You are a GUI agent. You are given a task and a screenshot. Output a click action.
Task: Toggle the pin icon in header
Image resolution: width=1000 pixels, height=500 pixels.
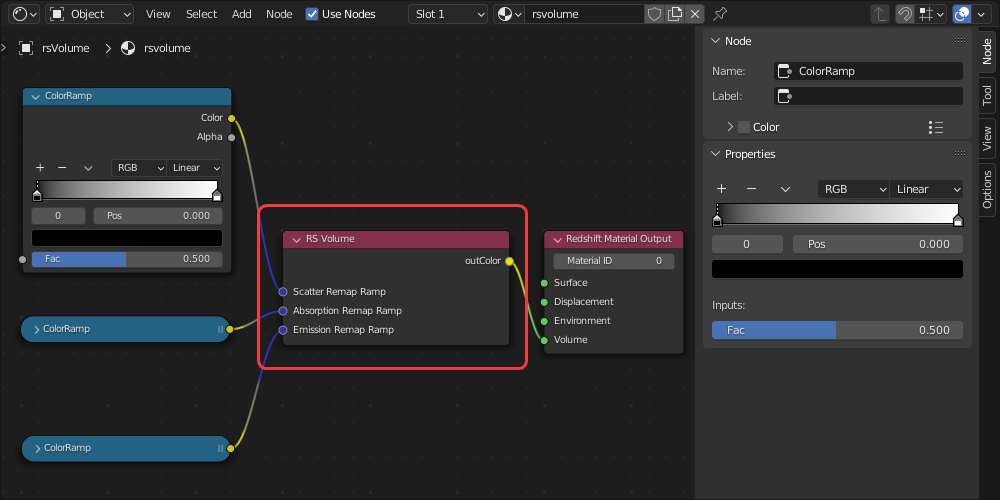720,14
